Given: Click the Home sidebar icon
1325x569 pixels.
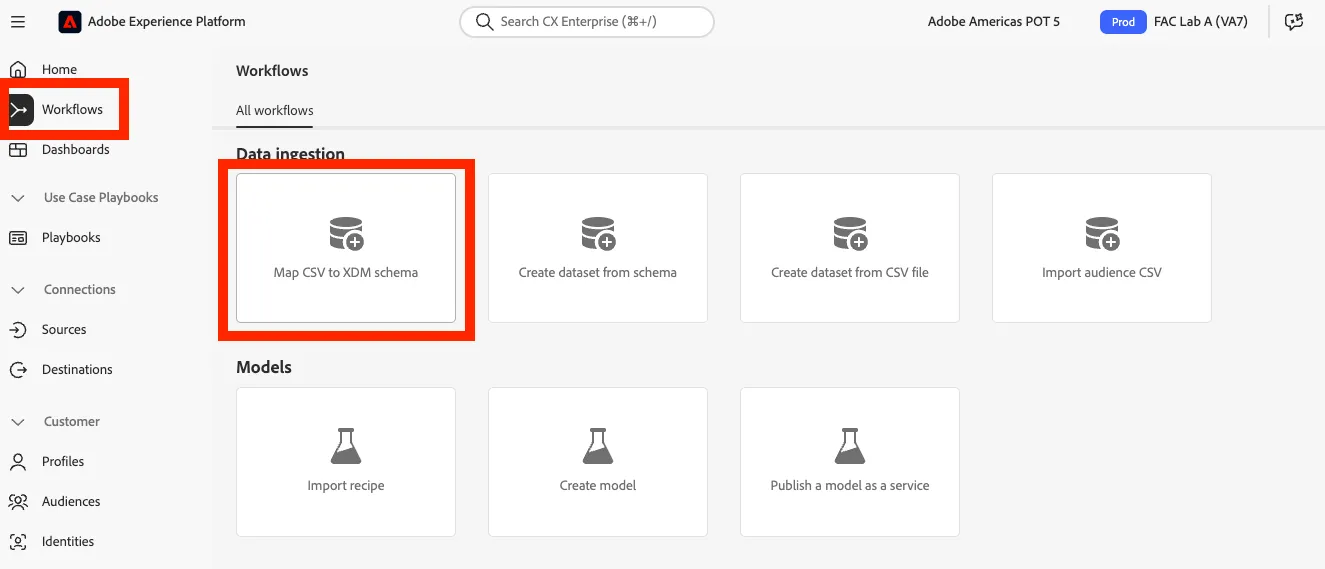Looking at the screenshot, I should click(x=18, y=70).
